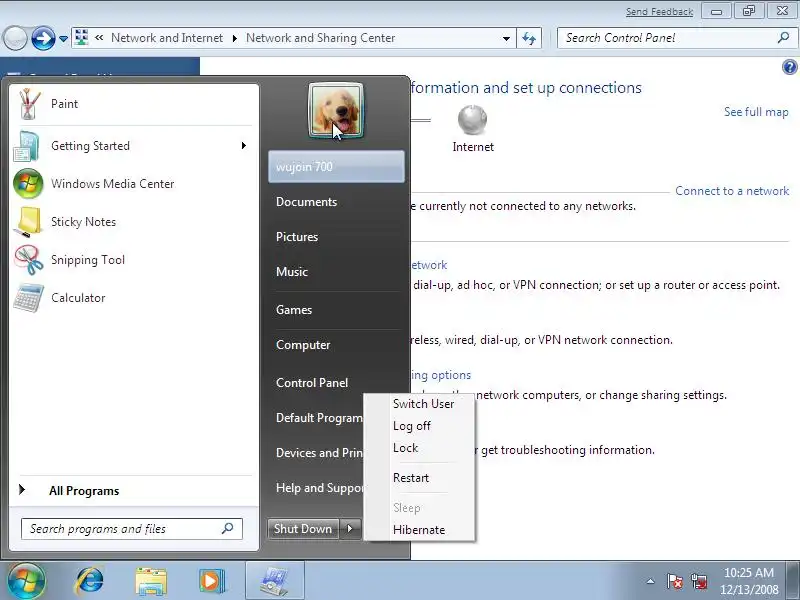Click the Shut Down button
Screen dimensions: 800x600
[303, 529]
